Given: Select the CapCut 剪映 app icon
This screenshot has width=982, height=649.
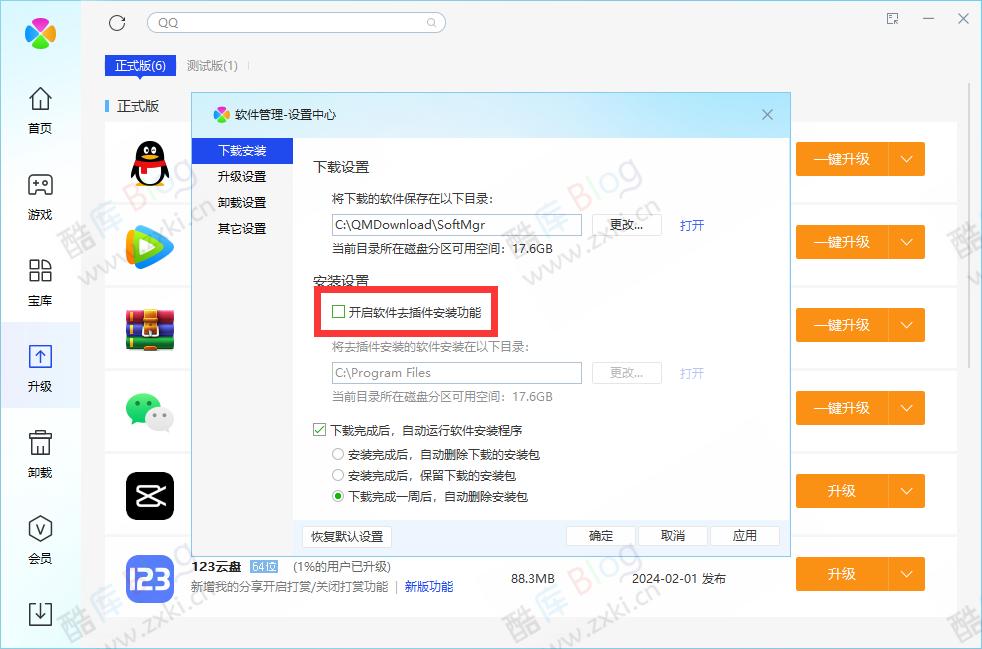Looking at the screenshot, I should pyautogui.click(x=148, y=496).
